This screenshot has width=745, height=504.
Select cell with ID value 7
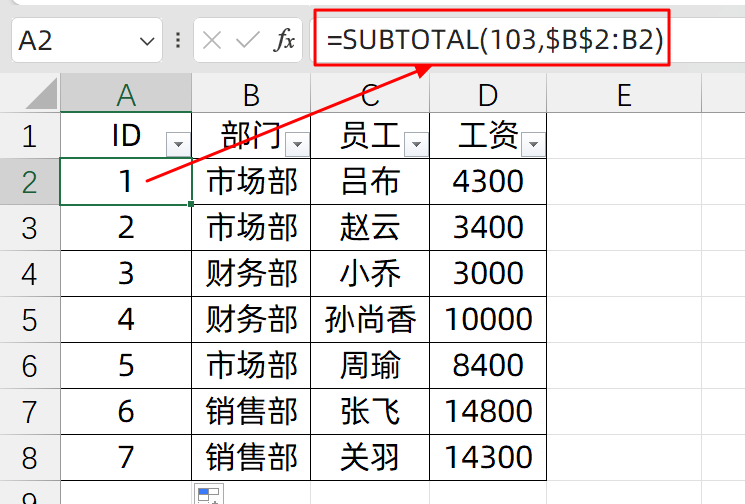tap(126, 457)
